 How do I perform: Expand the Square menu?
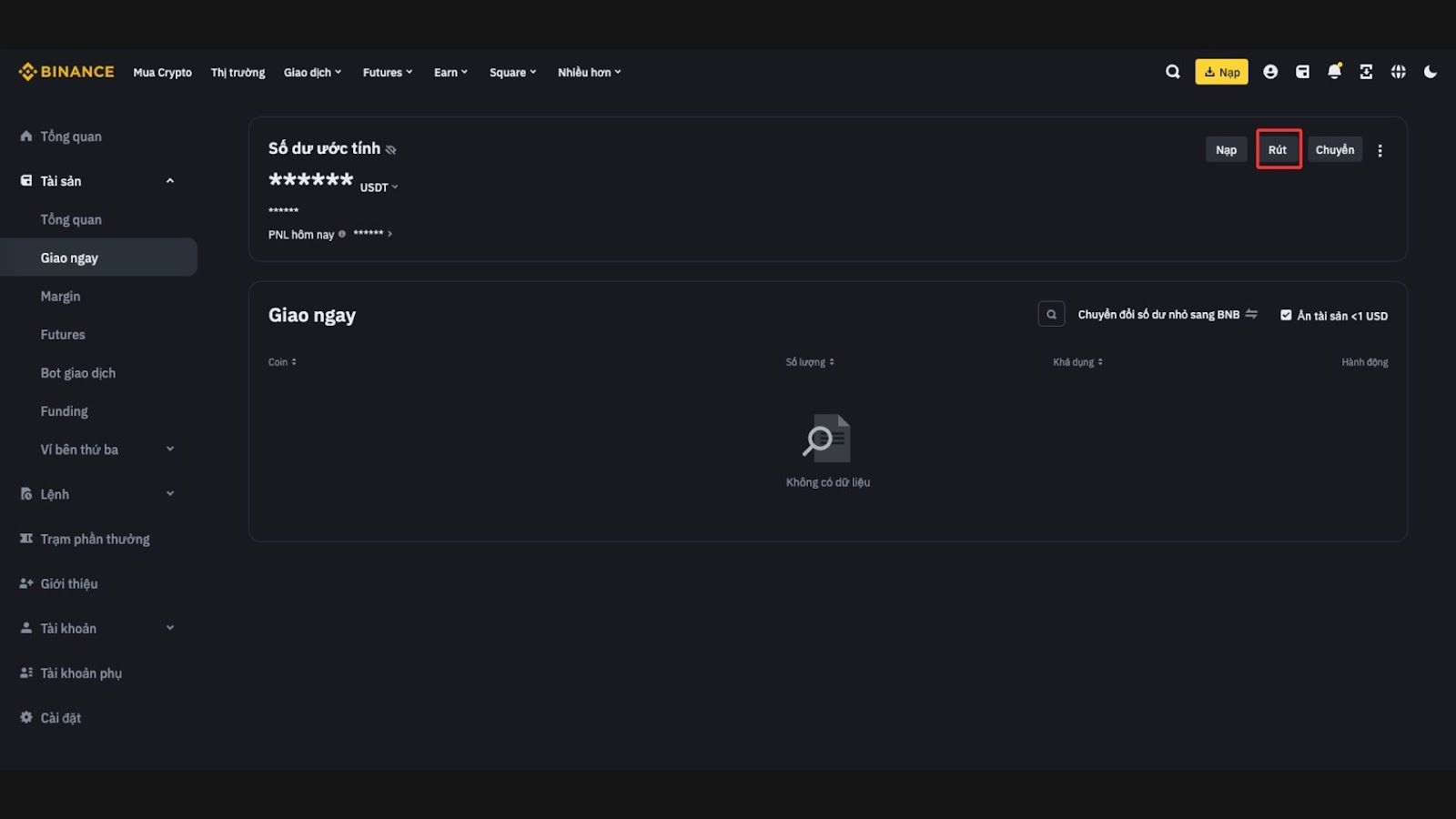(x=512, y=72)
